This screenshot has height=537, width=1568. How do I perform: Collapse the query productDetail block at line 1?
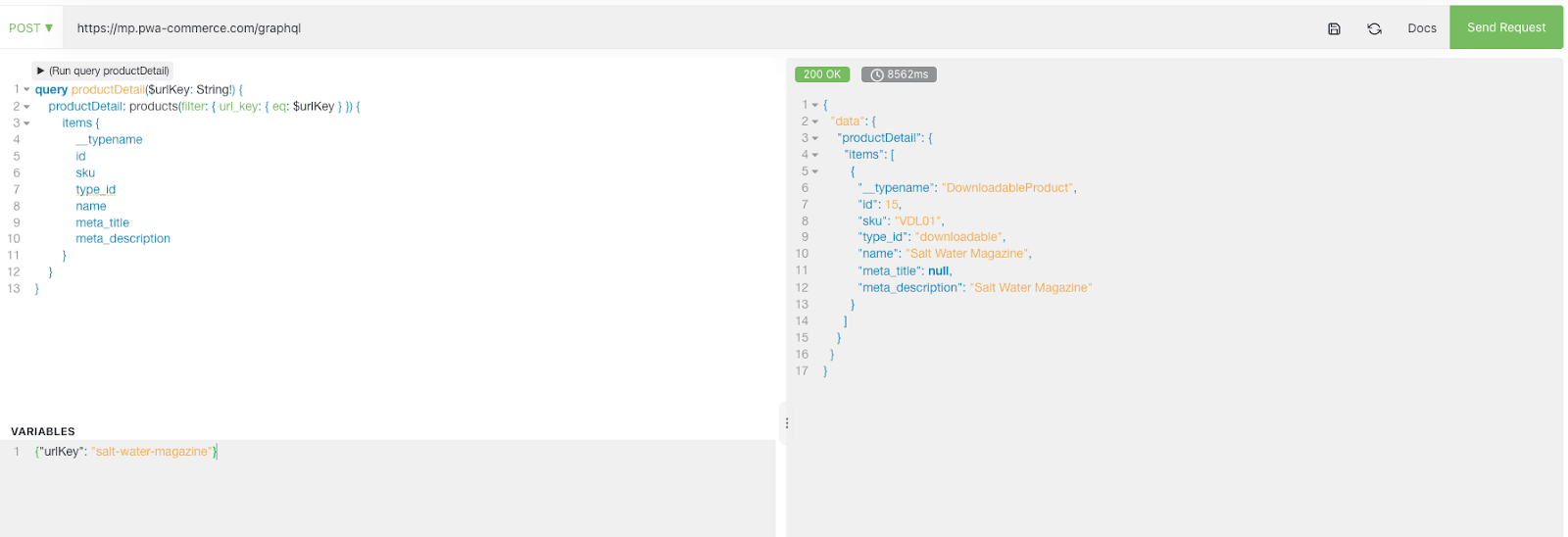pyautogui.click(x=27, y=90)
